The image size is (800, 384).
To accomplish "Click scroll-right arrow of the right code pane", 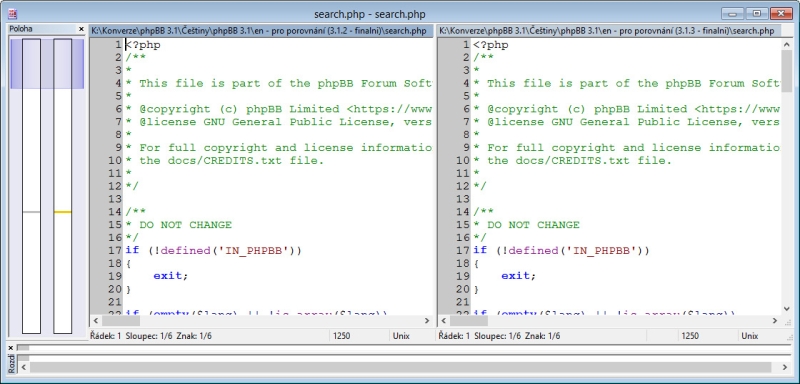I will click(775, 321).
